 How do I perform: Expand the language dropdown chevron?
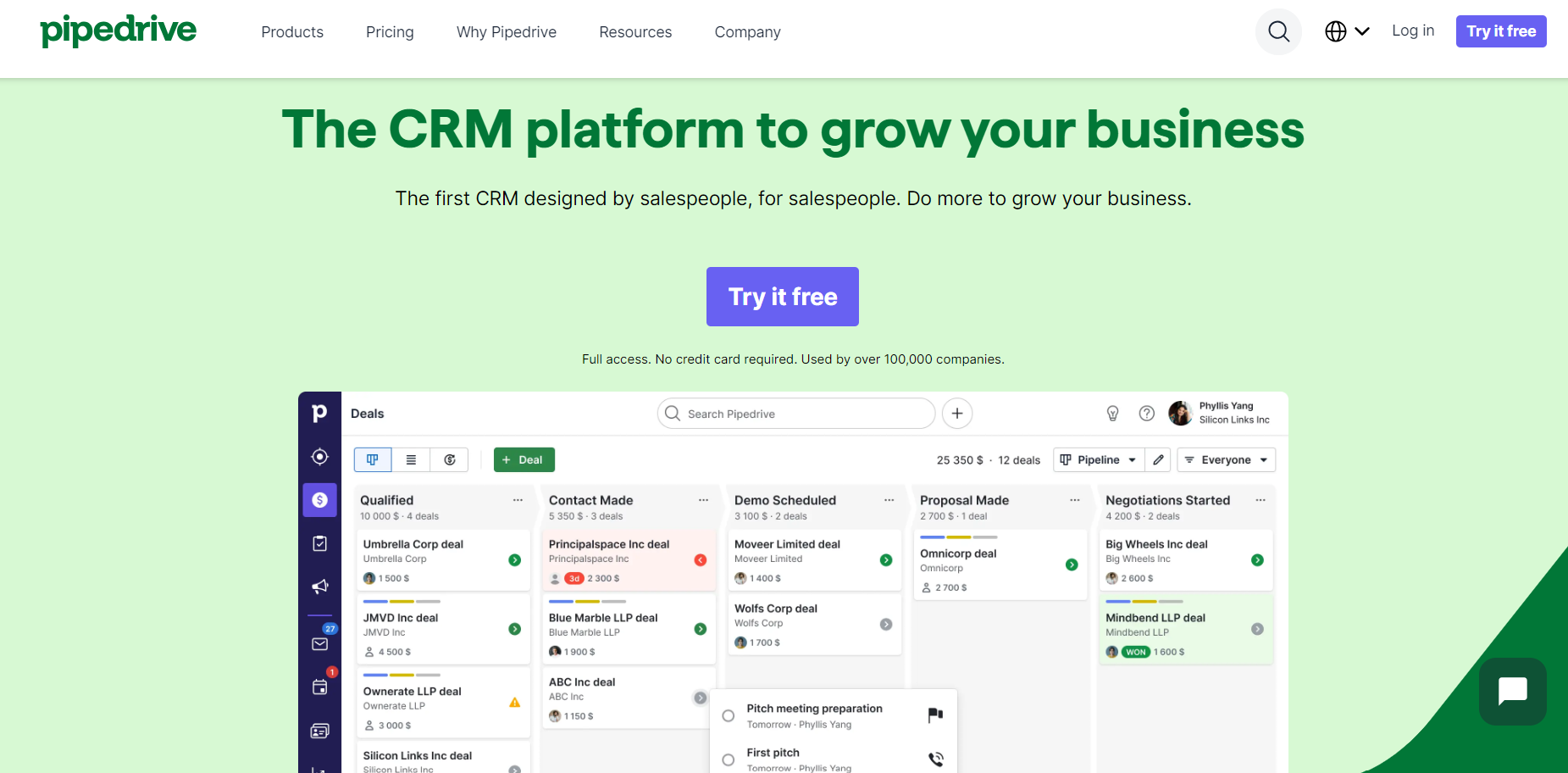point(1362,31)
